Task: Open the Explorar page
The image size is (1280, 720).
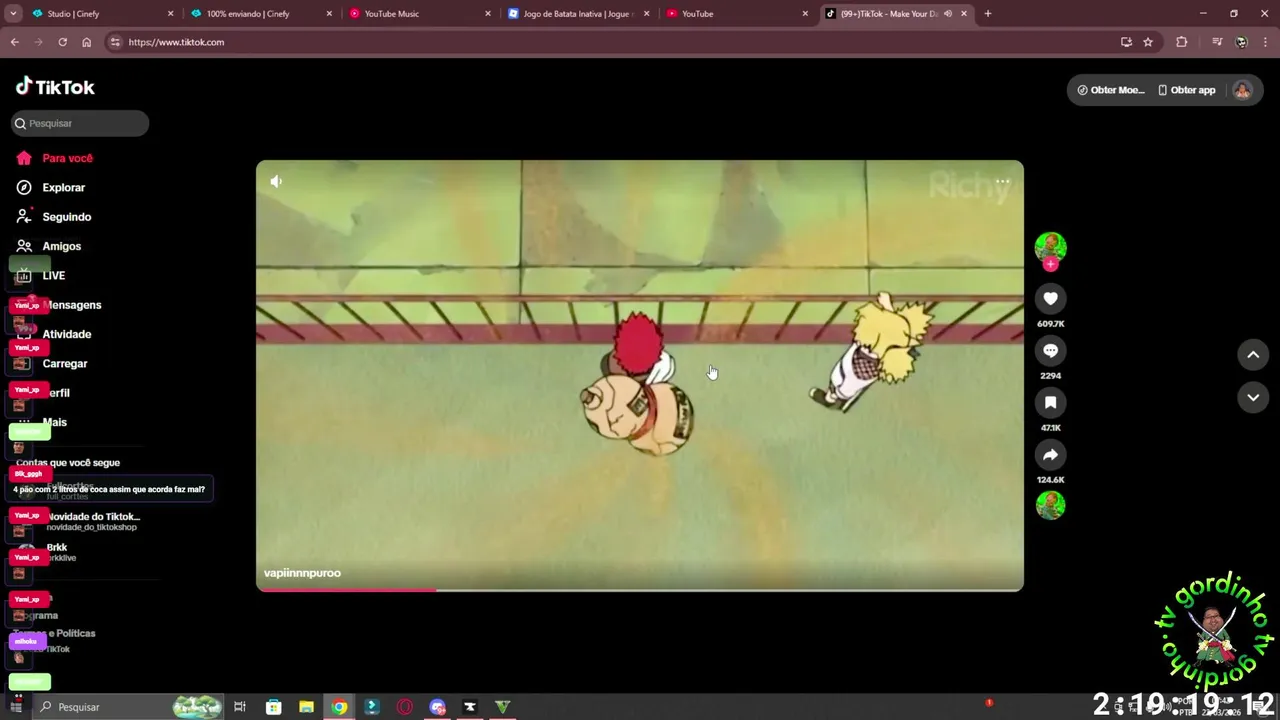Action: 52,187
